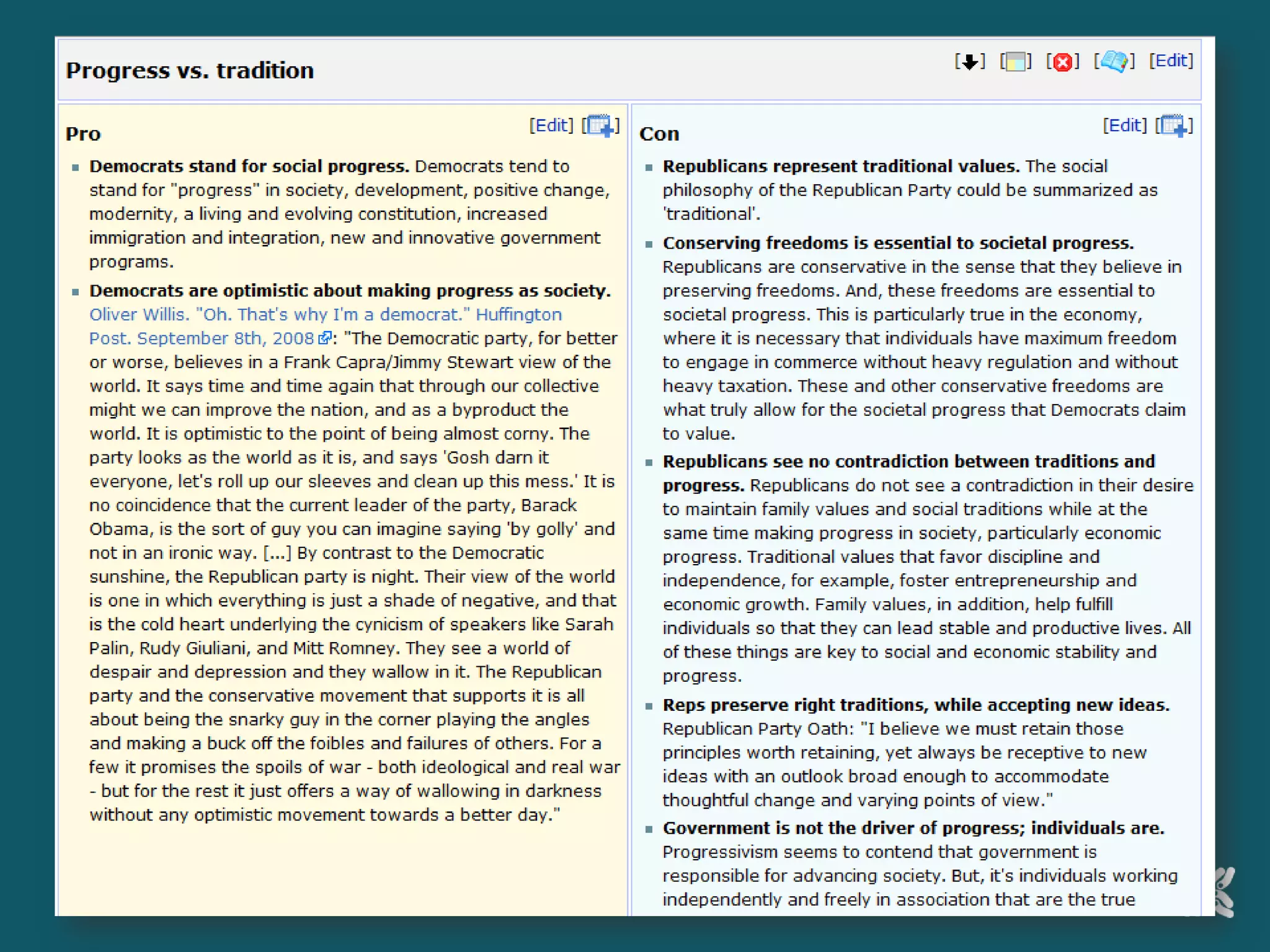The image size is (1270, 952).
Task: Click 'Conserving freedoms is essential' argument title
Action: tap(897, 243)
